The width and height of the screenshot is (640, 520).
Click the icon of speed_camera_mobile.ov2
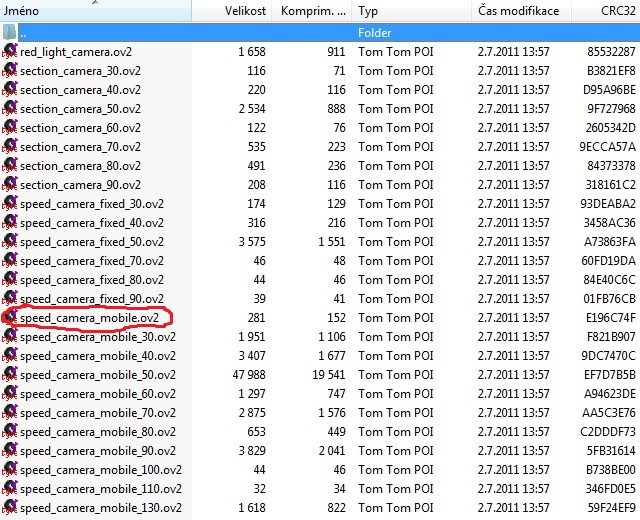10,317
